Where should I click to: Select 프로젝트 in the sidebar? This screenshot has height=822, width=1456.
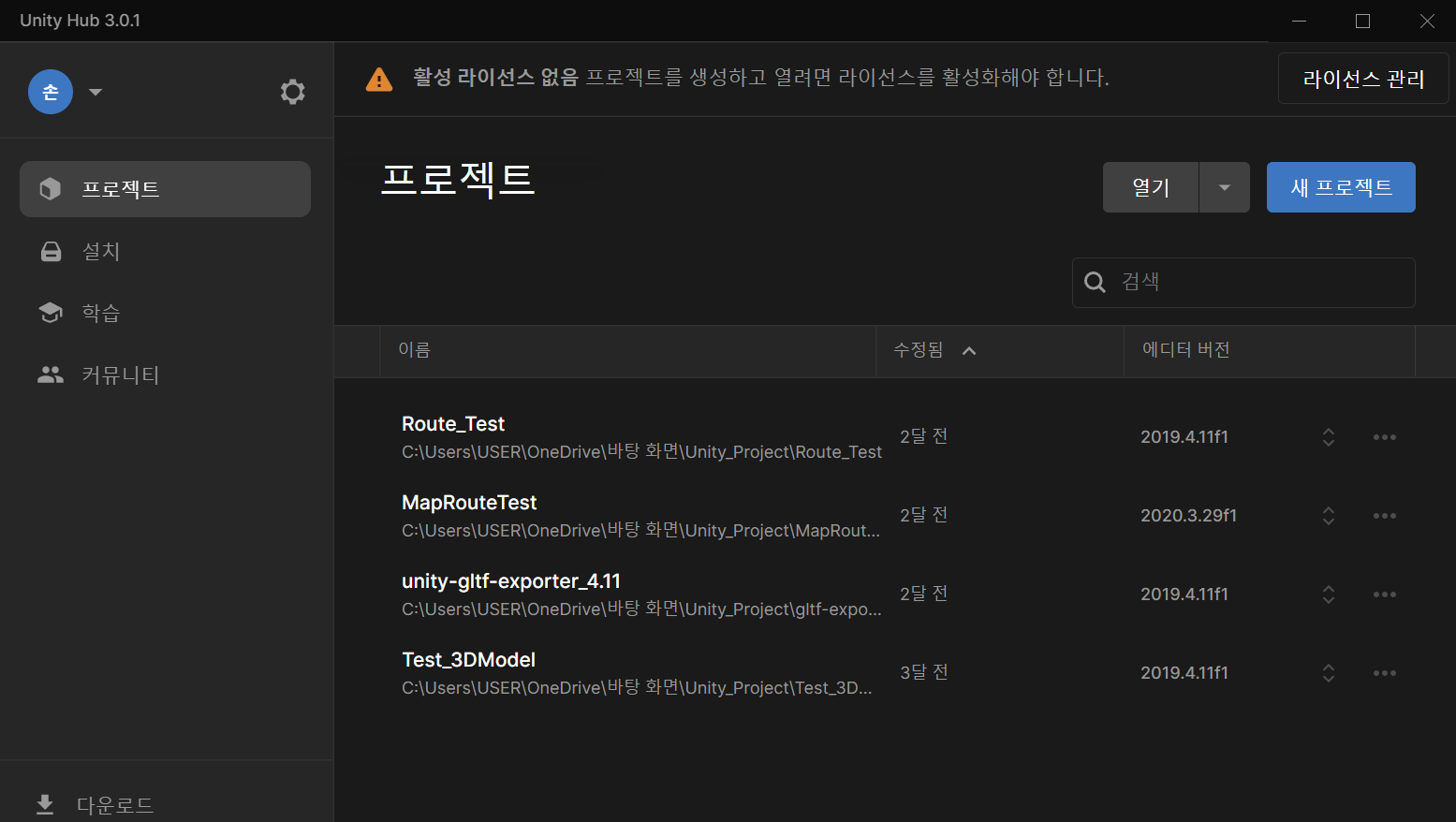tap(165, 189)
